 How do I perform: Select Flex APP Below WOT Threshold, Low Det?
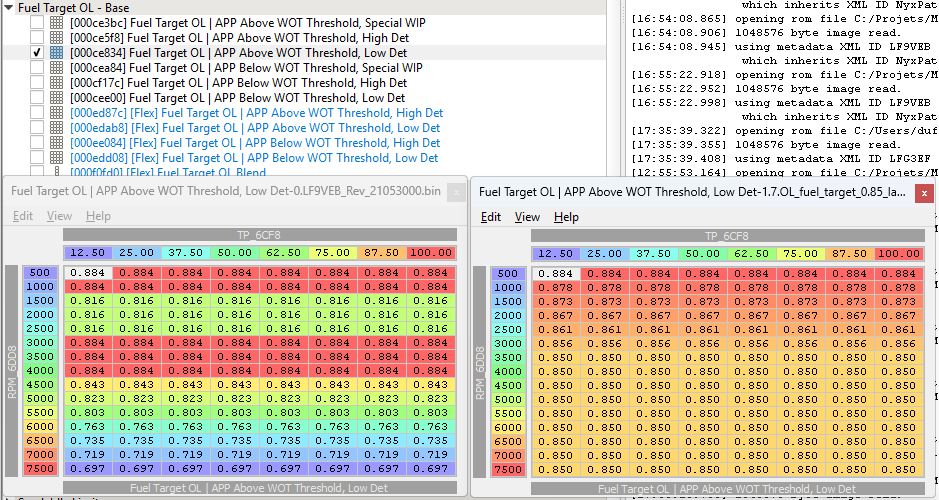click(254, 157)
